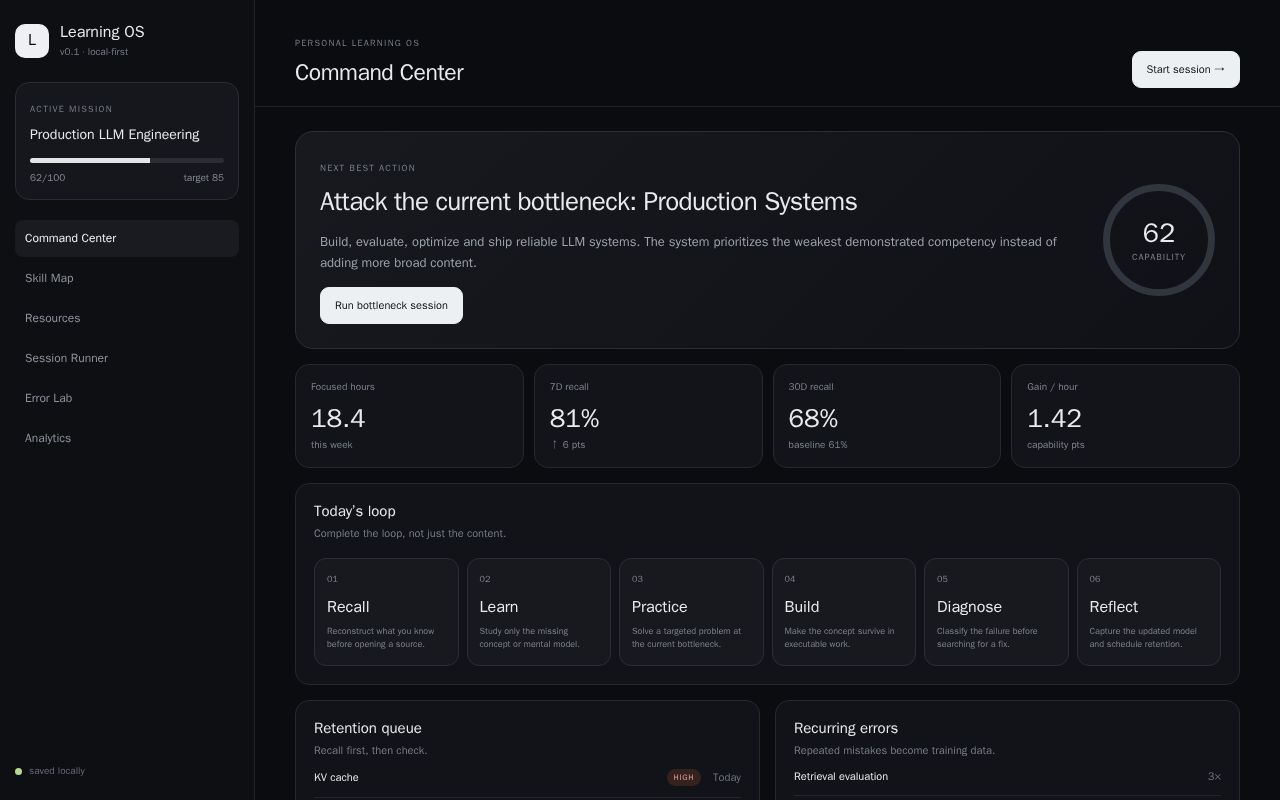Click the HIGH priority badge

pyautogui.click(x=684, y=778)
